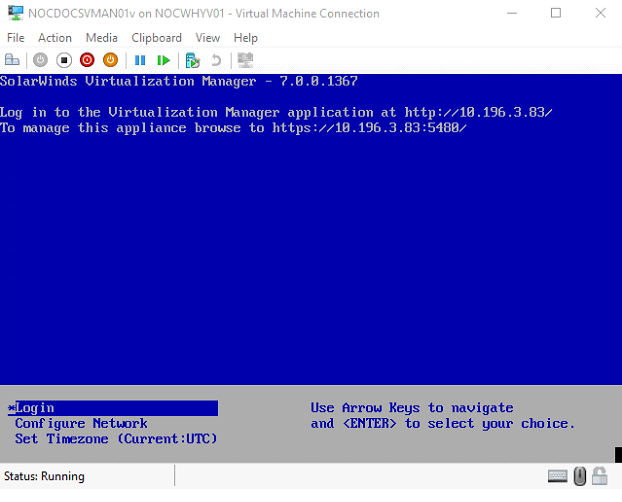Viewport: 622px width, 502px height.
Task: Click the keyboard status icon
Action: click(x=557, y=476)
